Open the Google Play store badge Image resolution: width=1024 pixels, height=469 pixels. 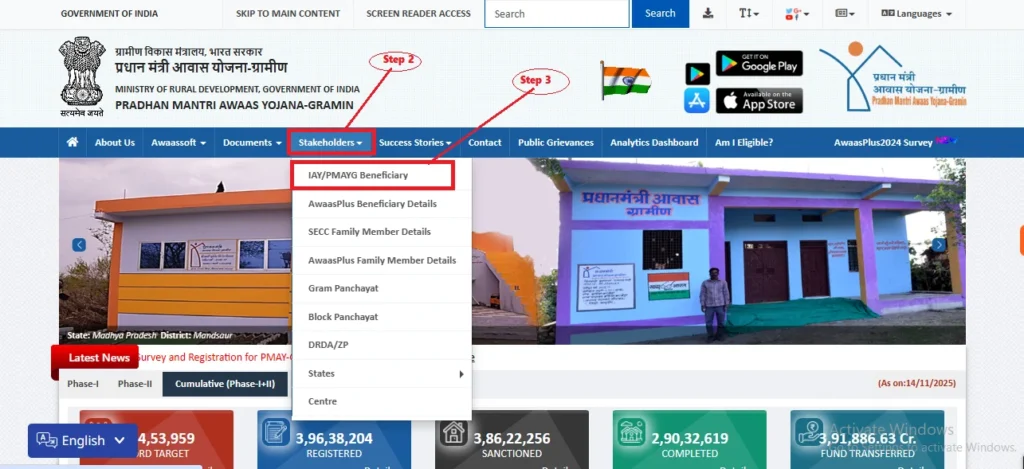click(759, 63)
